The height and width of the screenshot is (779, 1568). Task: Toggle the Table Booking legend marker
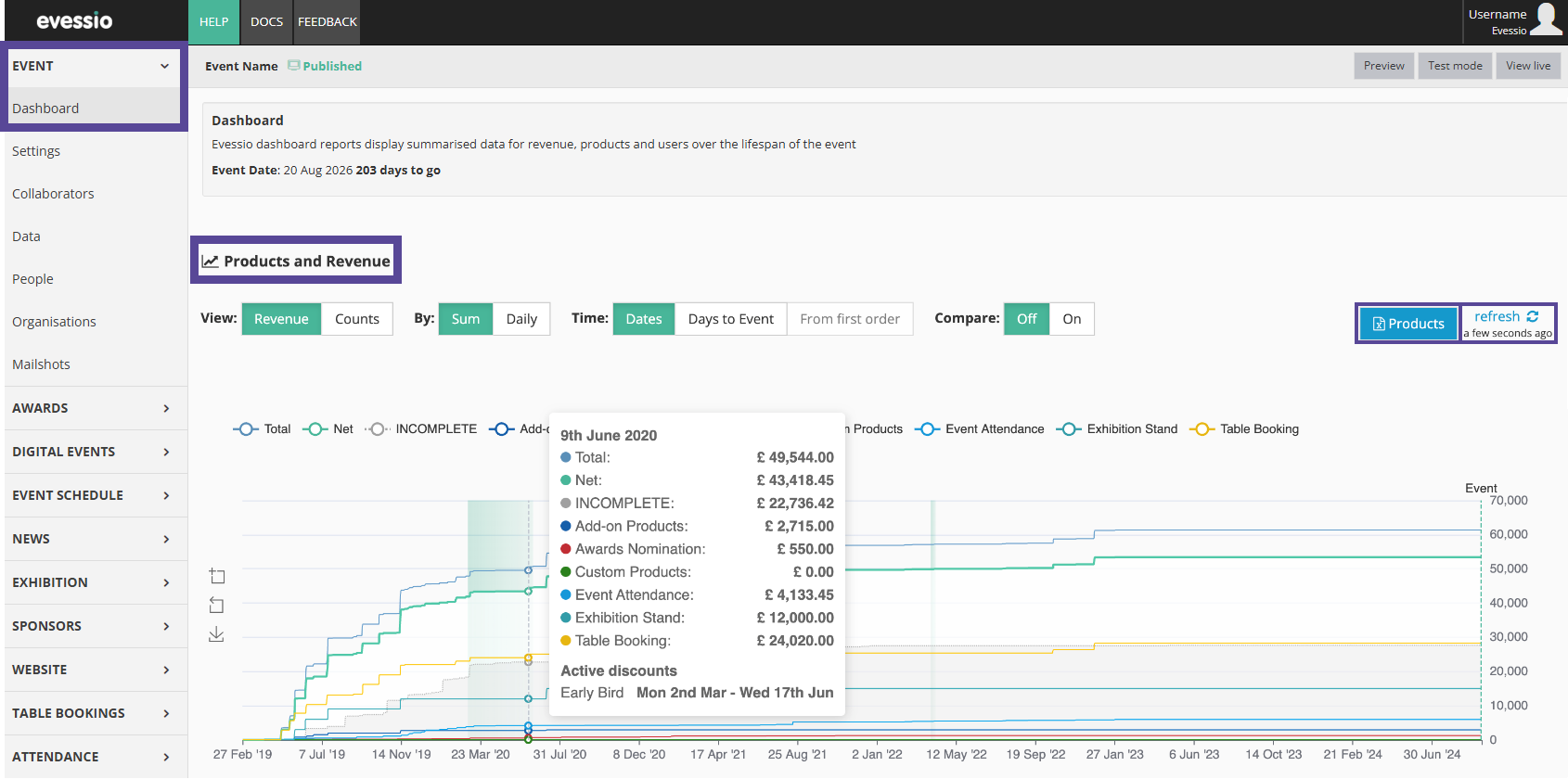pyautogui.click(x=1202, y=429)
